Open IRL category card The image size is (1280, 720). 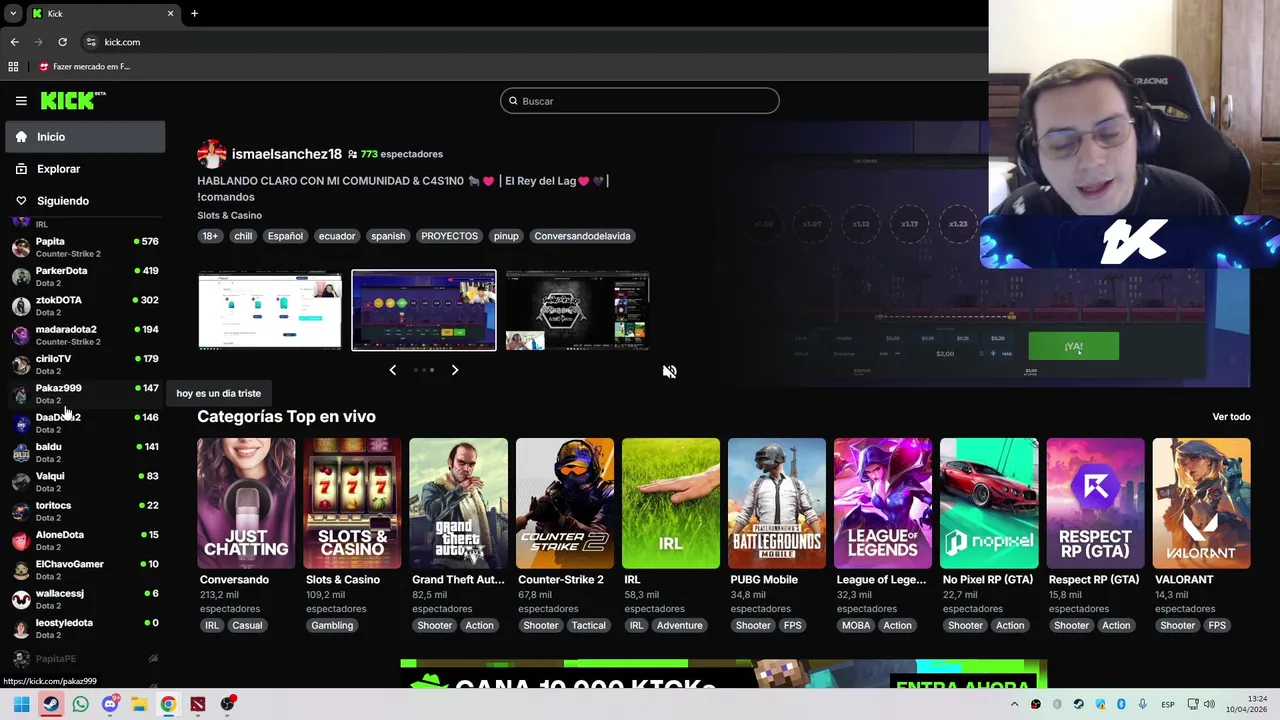671,503
